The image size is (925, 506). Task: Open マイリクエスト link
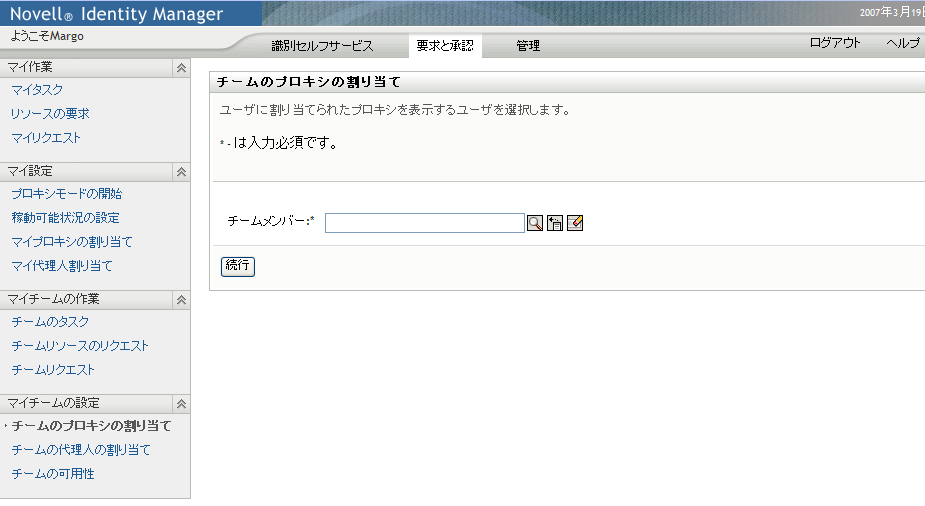click(46, 137)
